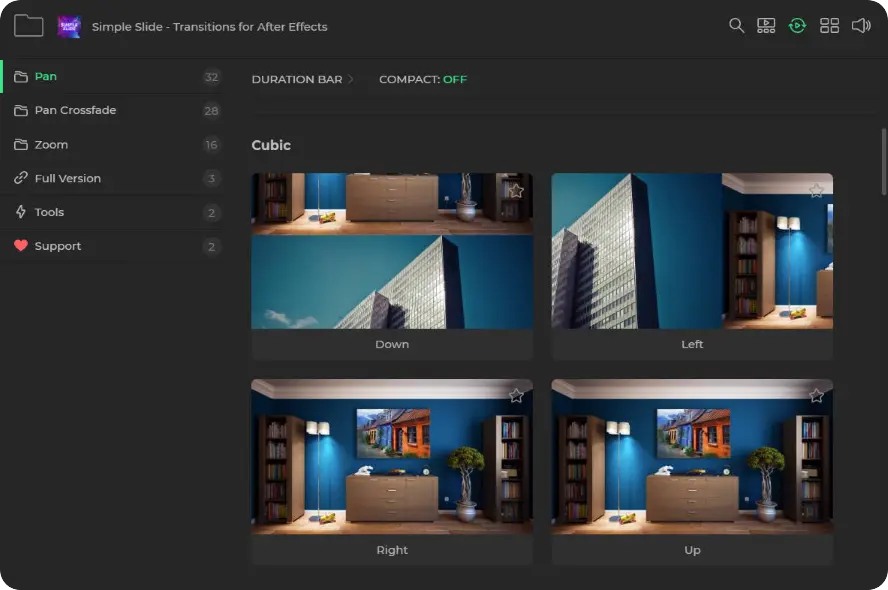Click the Simple Slide pack logo
This screenshot has height=590, width=888.
point(69,27)
